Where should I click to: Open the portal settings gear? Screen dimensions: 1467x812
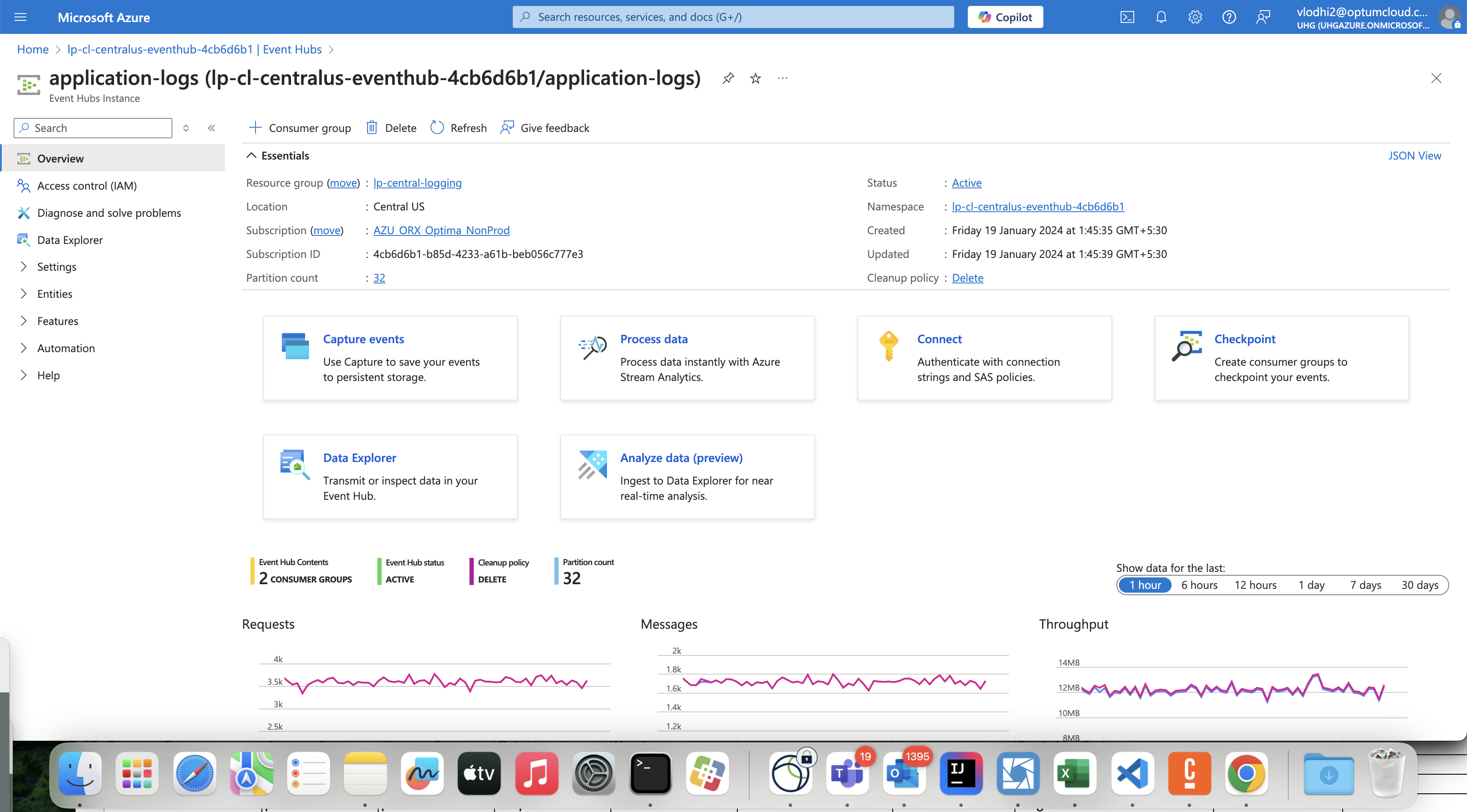pos(1195,17)
